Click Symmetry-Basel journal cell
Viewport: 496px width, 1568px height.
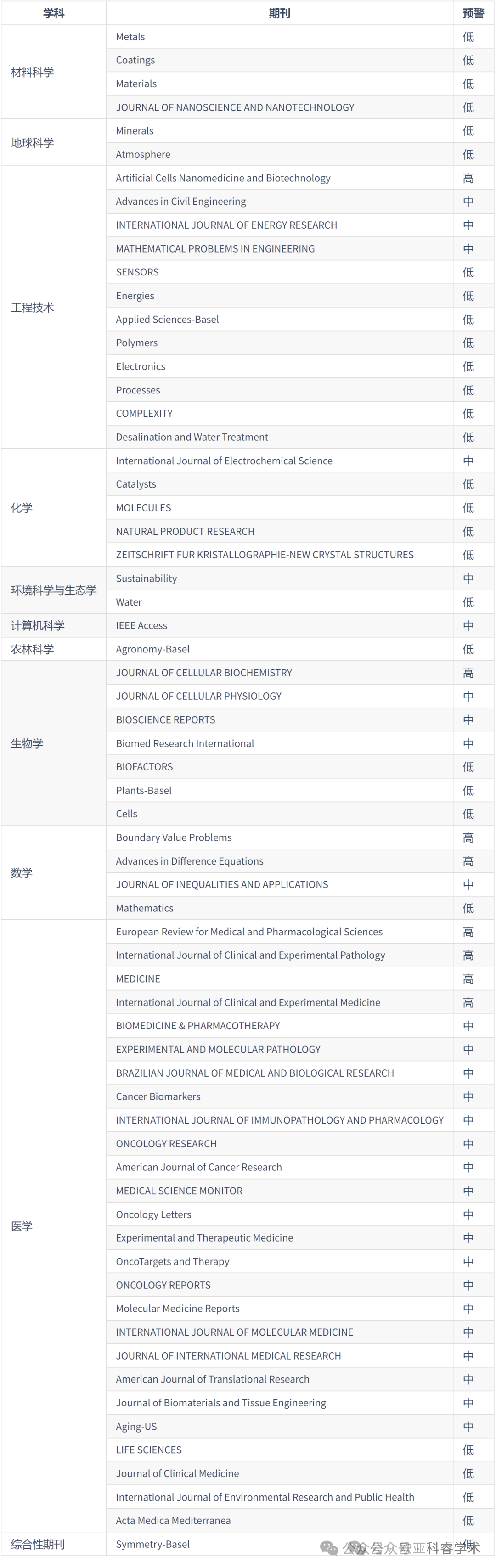click(x=280, y=1544)
